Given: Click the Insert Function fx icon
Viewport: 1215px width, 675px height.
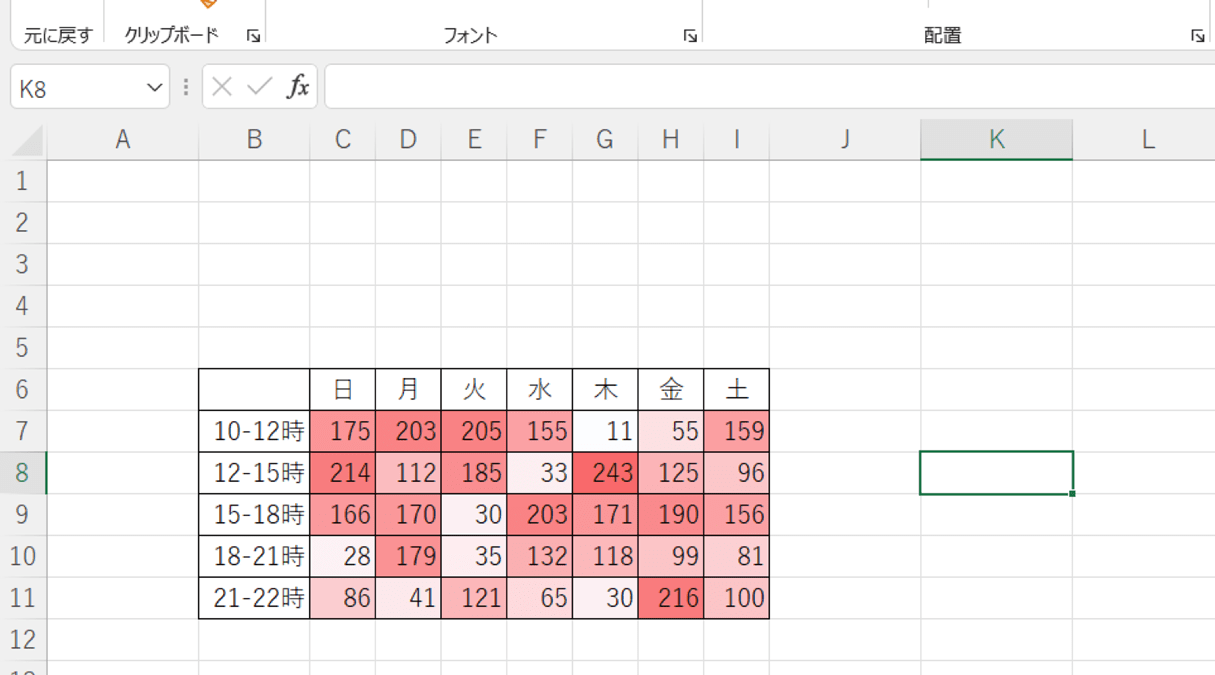Looking at the screenshot, I should pos(297,85).
